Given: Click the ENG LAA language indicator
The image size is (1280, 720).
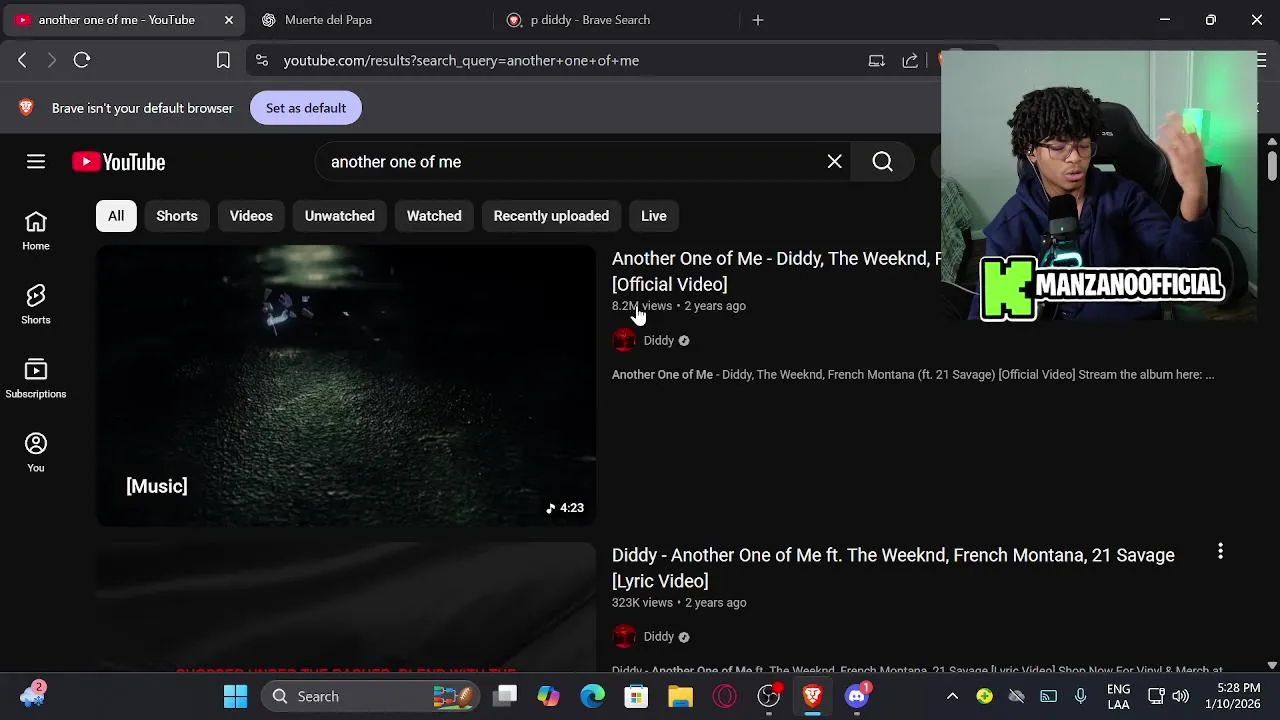Looking at the screenshot, I should point(1119,696).
